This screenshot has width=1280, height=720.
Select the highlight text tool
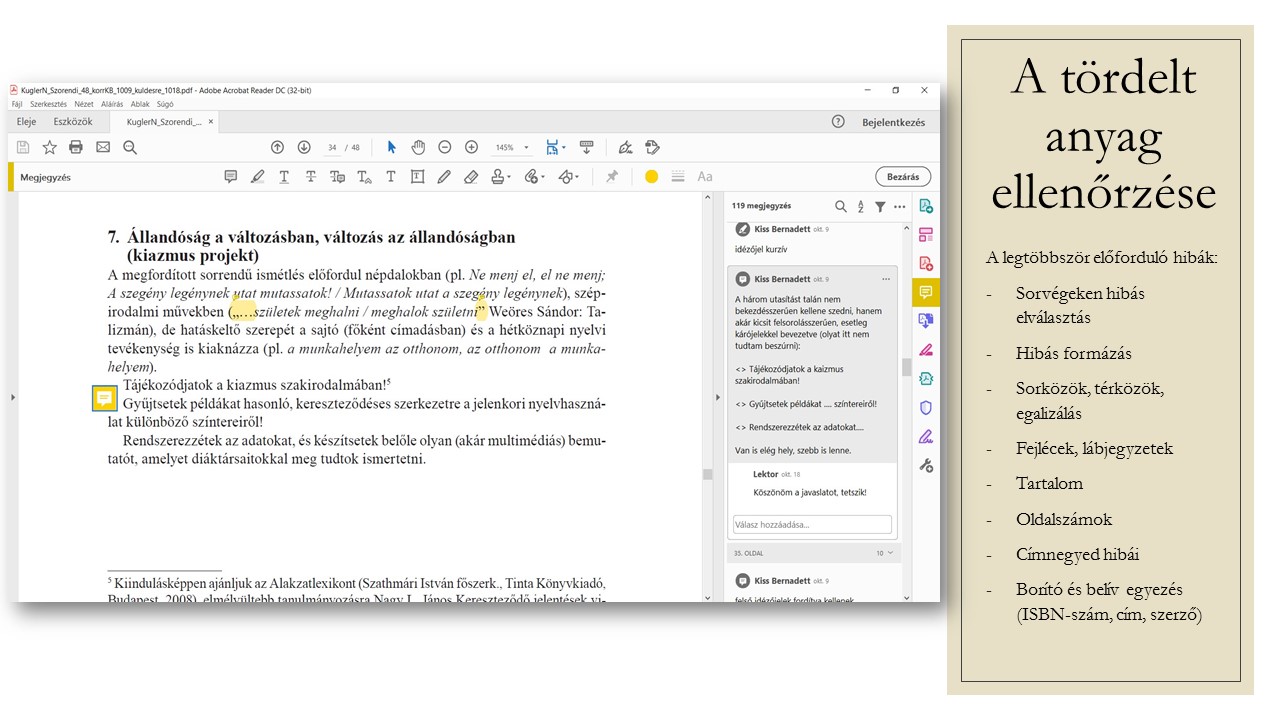[x=258, y=177]
